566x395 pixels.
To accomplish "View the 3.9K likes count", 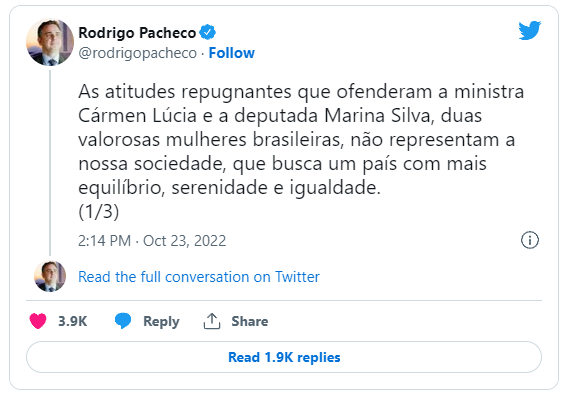I will pyautogui.click(x=73, y=321).
